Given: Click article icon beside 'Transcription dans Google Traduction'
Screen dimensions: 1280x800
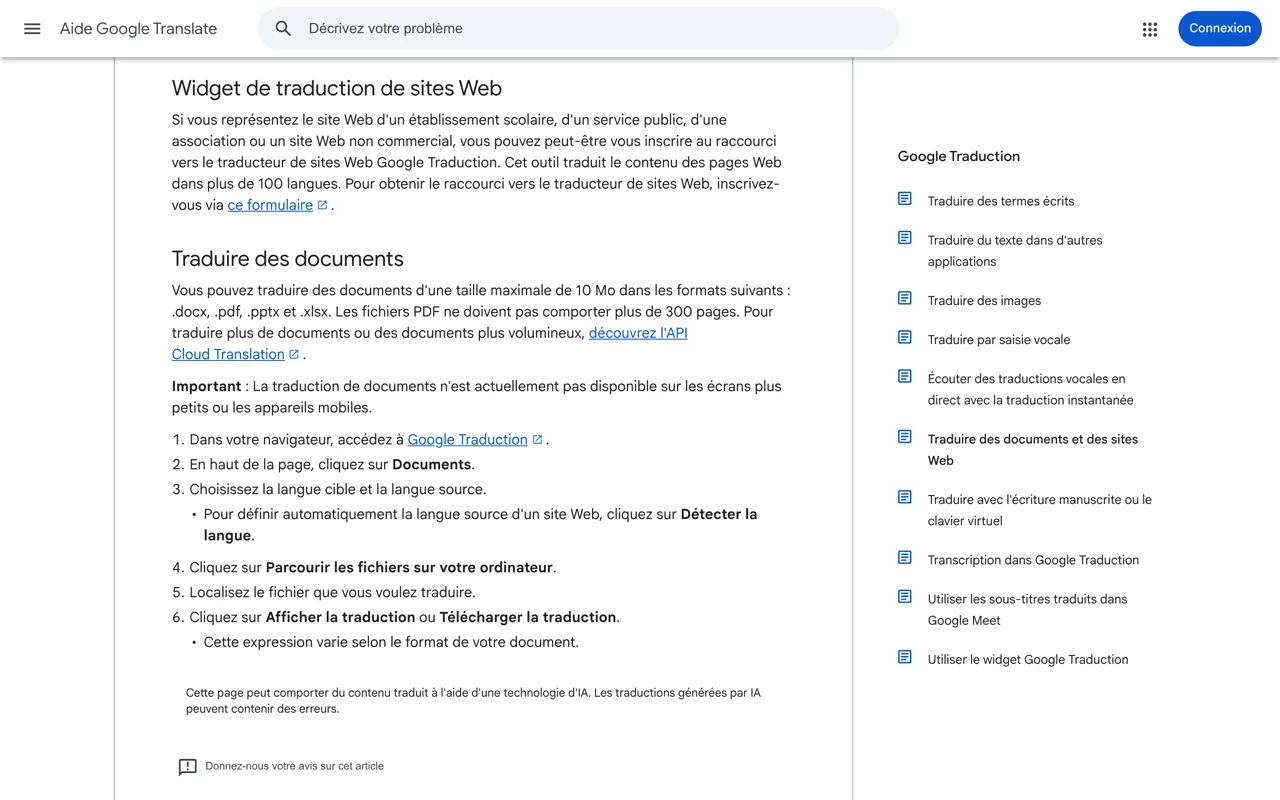Looking at the screenshot, I should 905,558.
